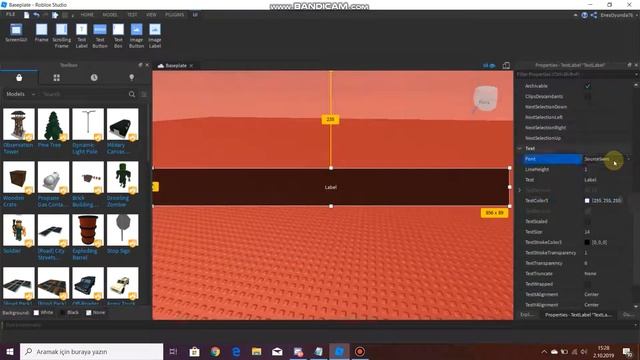Open the TextXAlignment Center dropdown
This screenshot has height=360, width=640.
tap(607, 294)
